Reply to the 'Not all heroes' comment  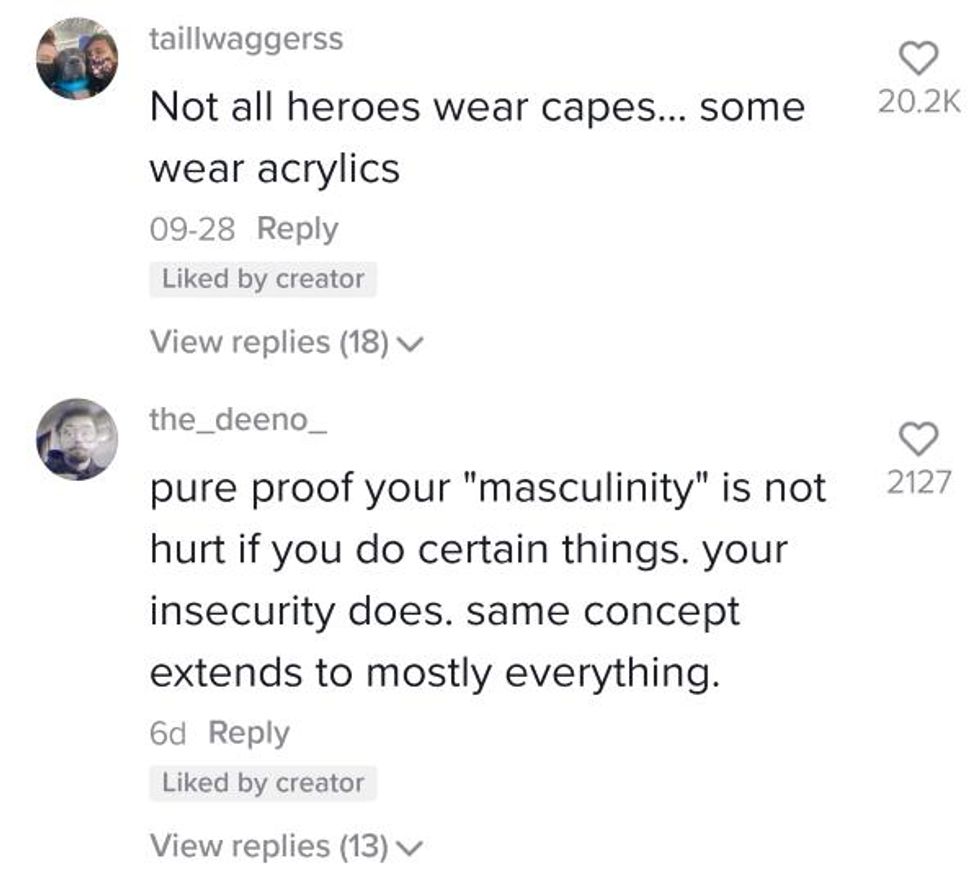(297, 229)
